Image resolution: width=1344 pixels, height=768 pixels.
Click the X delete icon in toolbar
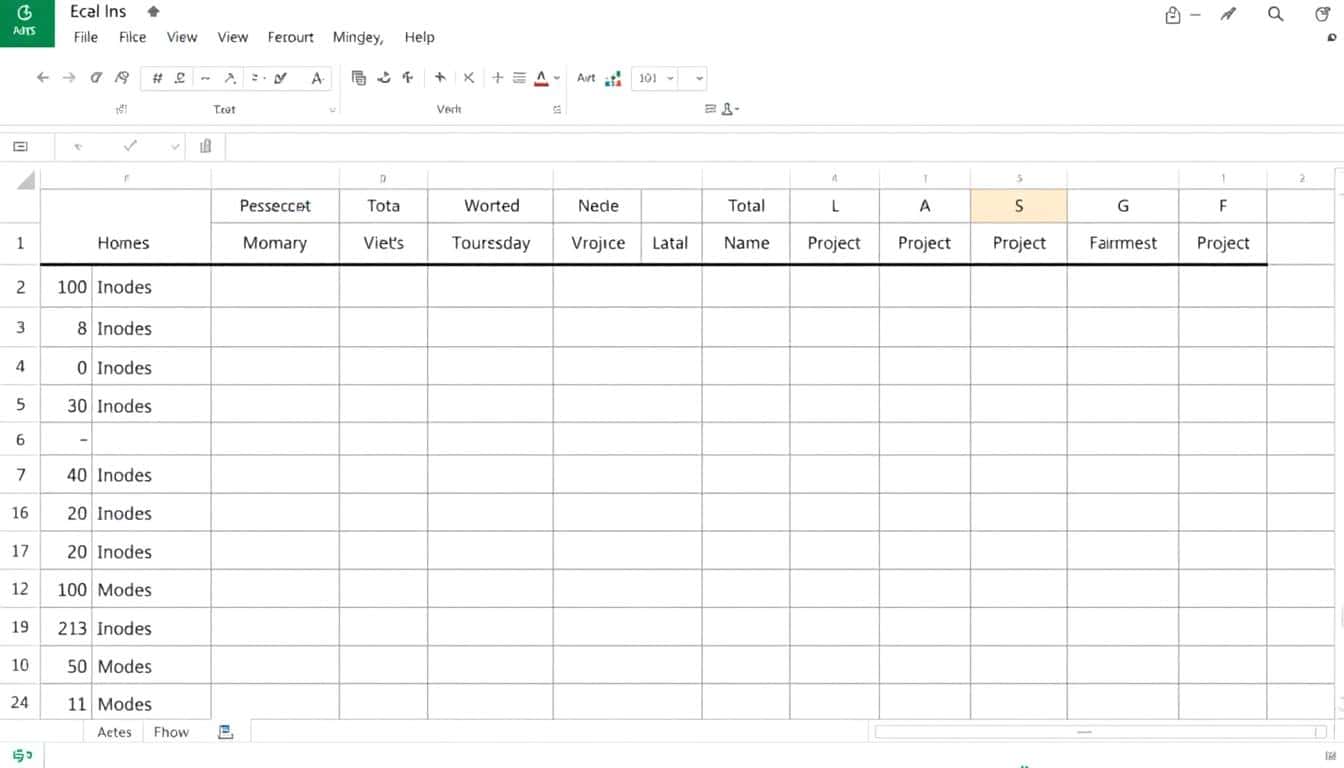click(468, 77)
